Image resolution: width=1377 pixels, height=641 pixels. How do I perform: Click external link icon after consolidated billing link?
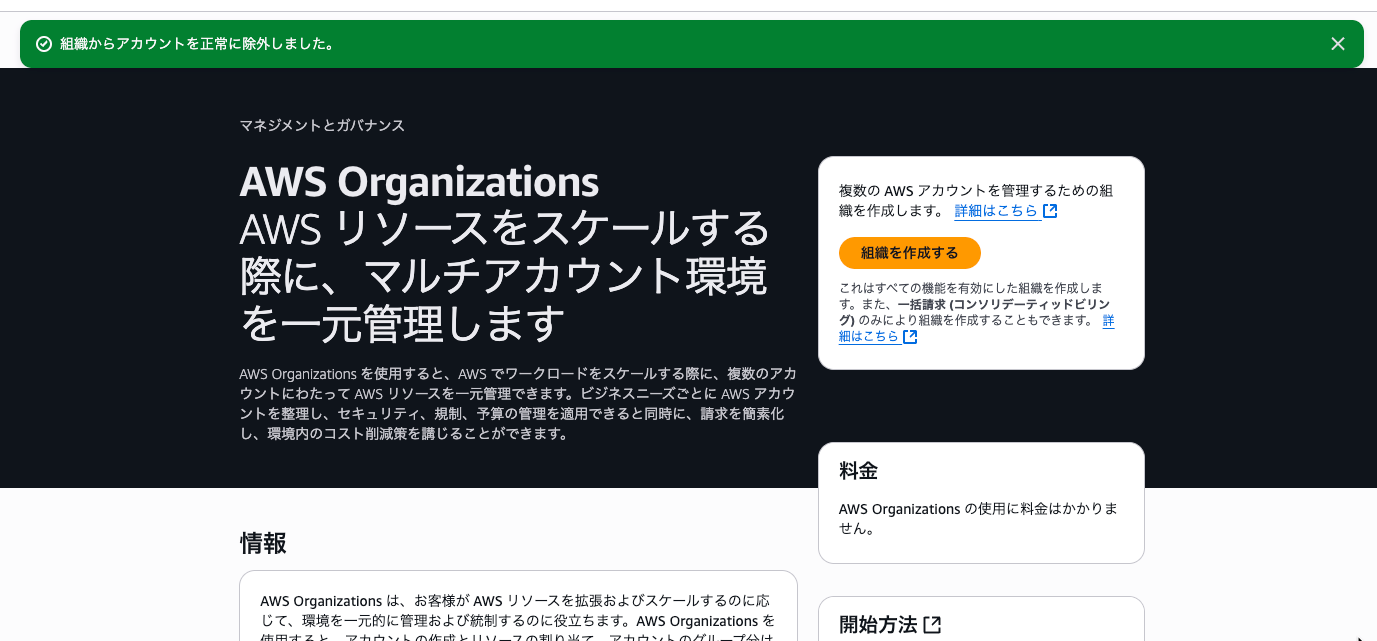[x=910, y=337]
